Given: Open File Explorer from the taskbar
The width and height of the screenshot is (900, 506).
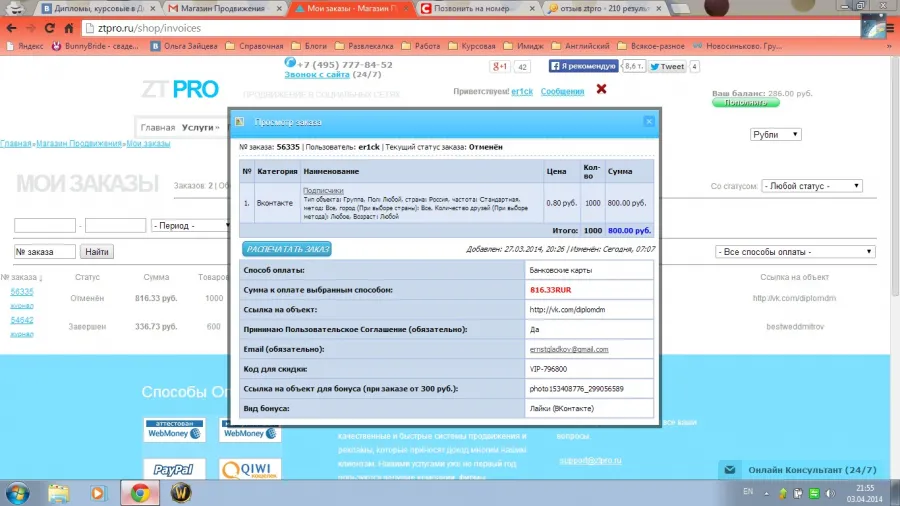Looking at the screenshot, I should [58, 493].
